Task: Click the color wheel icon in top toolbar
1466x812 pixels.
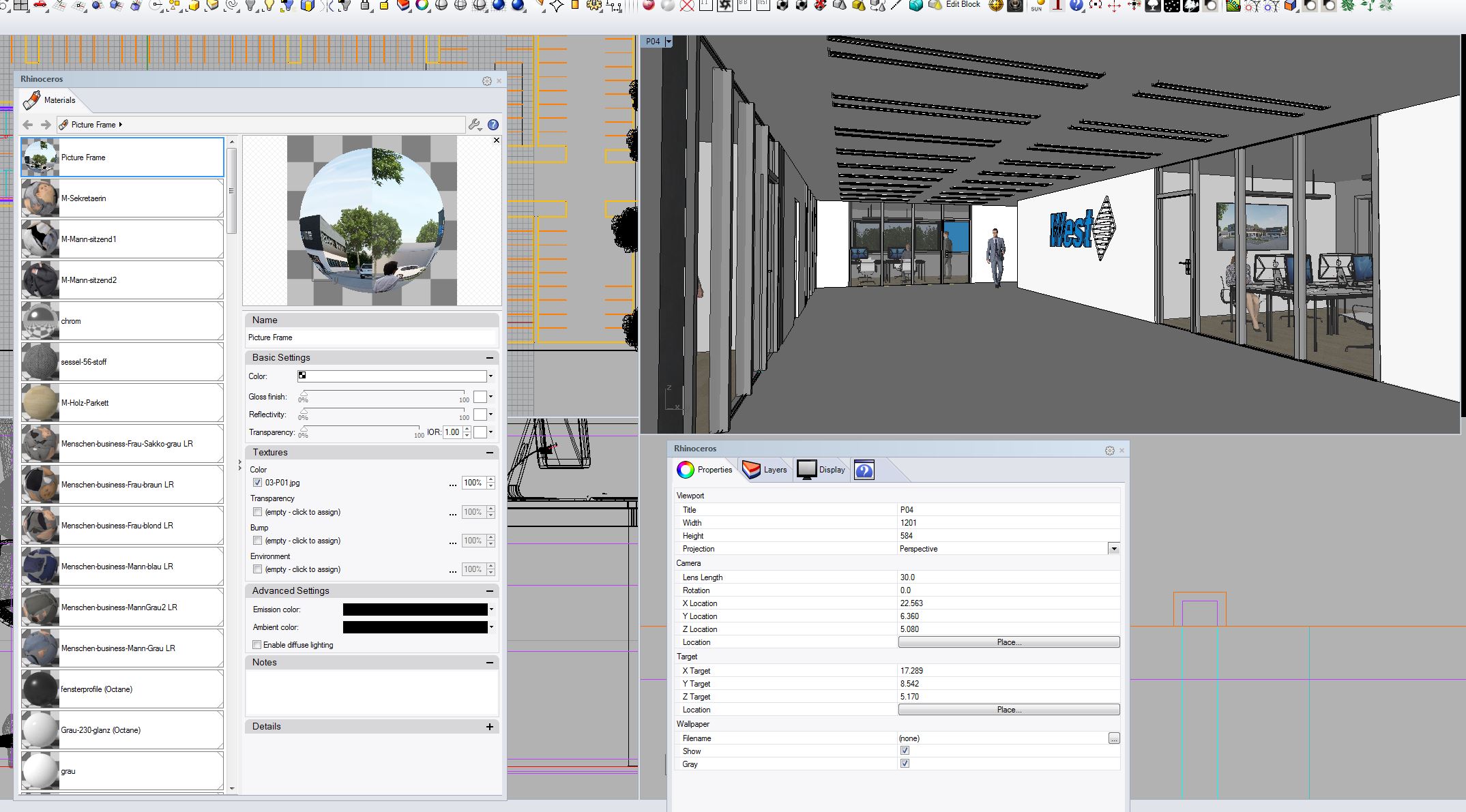Action: tap(422, 5)
